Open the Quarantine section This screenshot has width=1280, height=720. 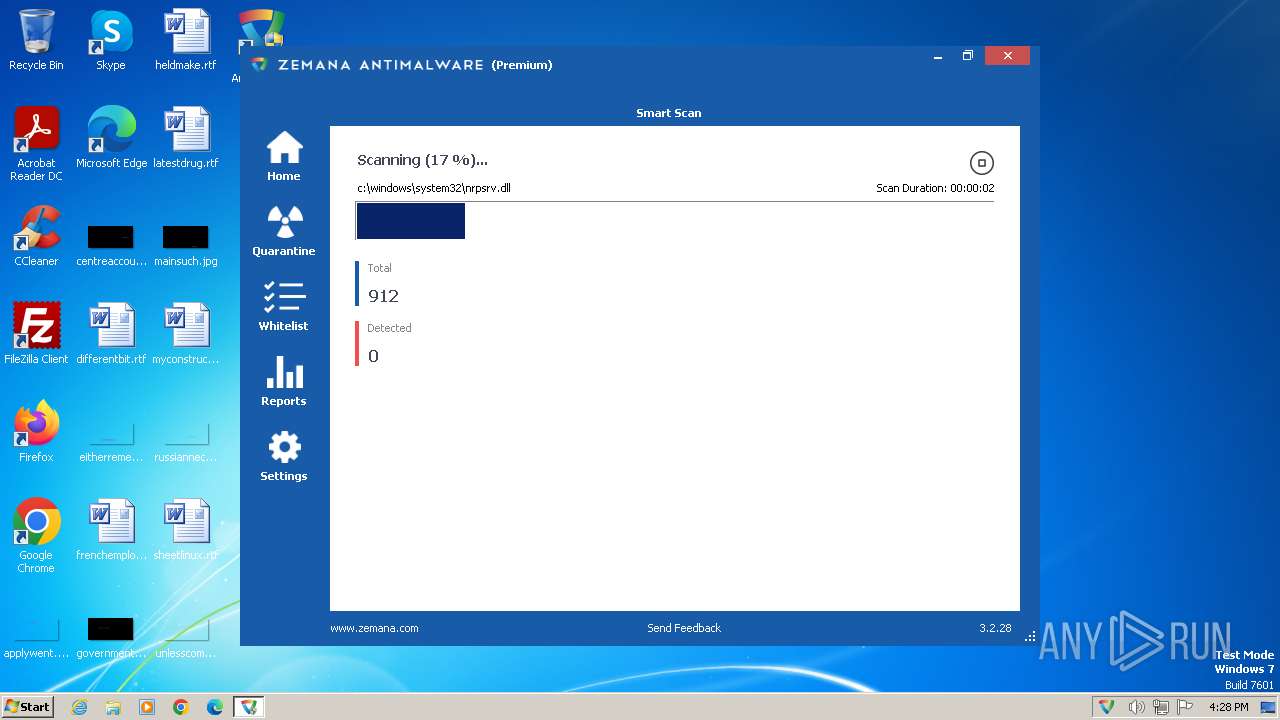[x=284, y=231]
